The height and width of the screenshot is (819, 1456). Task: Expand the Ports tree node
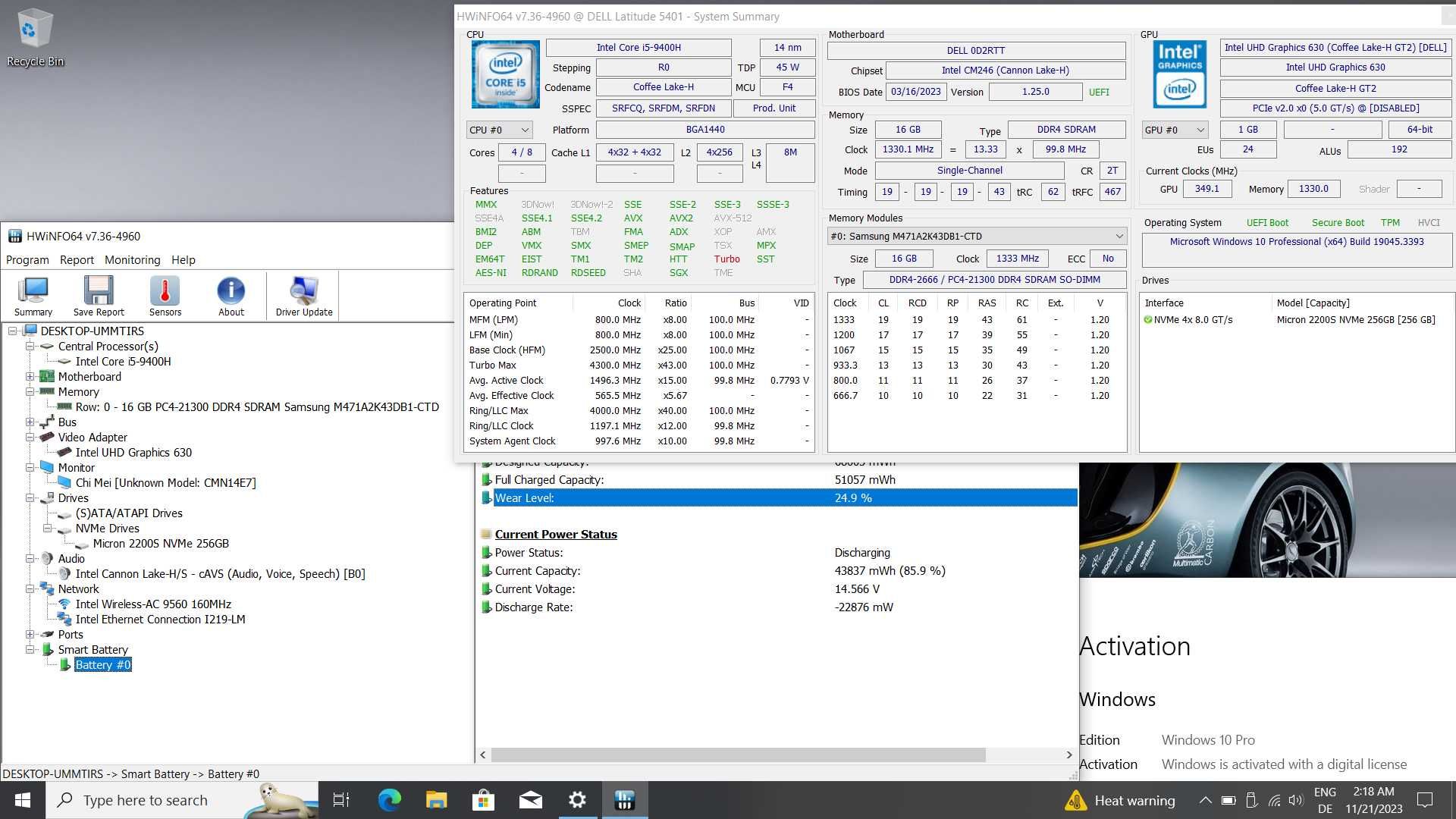click(30, 634)
